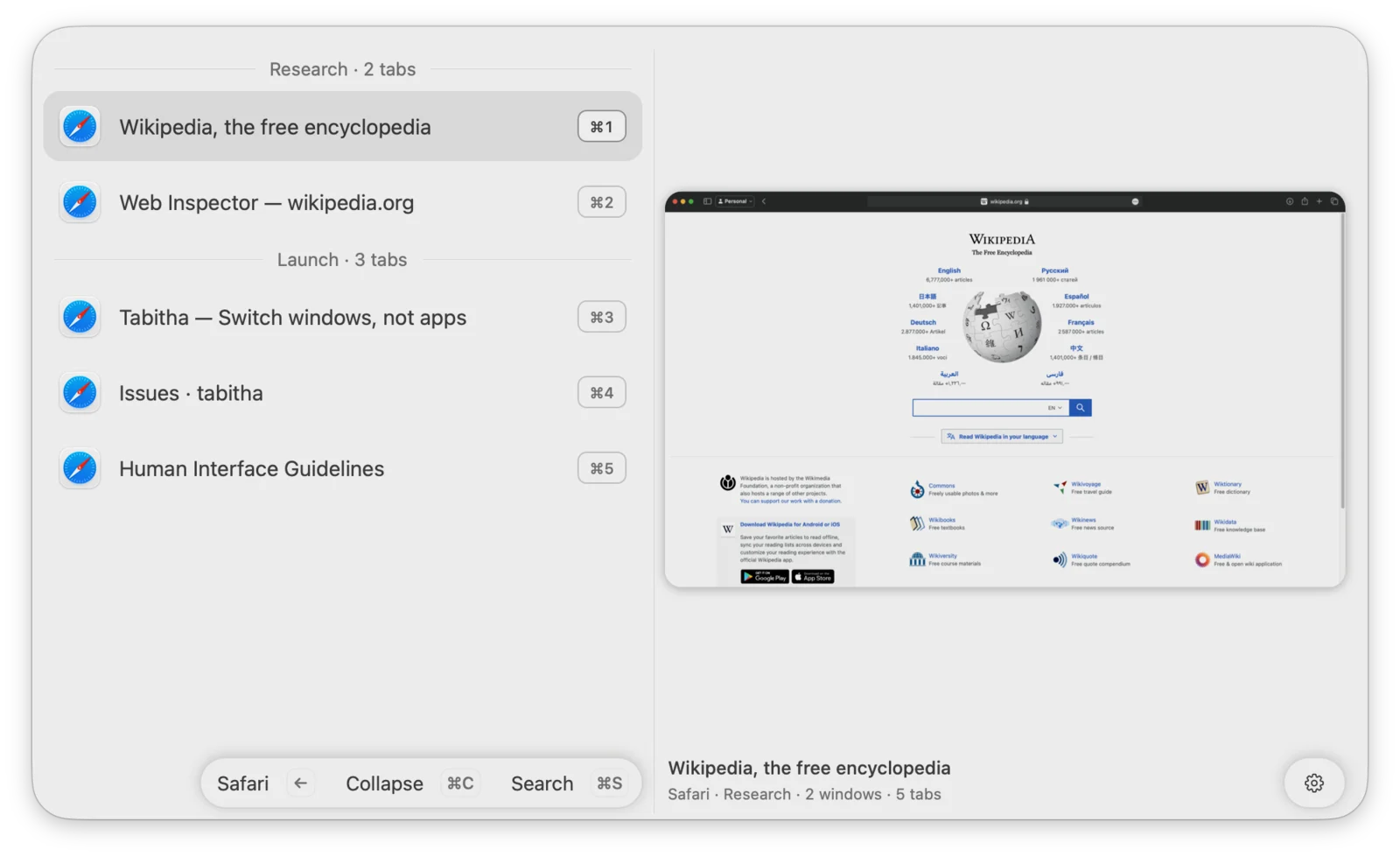Click the Wikinews icon in preview

1060,523
